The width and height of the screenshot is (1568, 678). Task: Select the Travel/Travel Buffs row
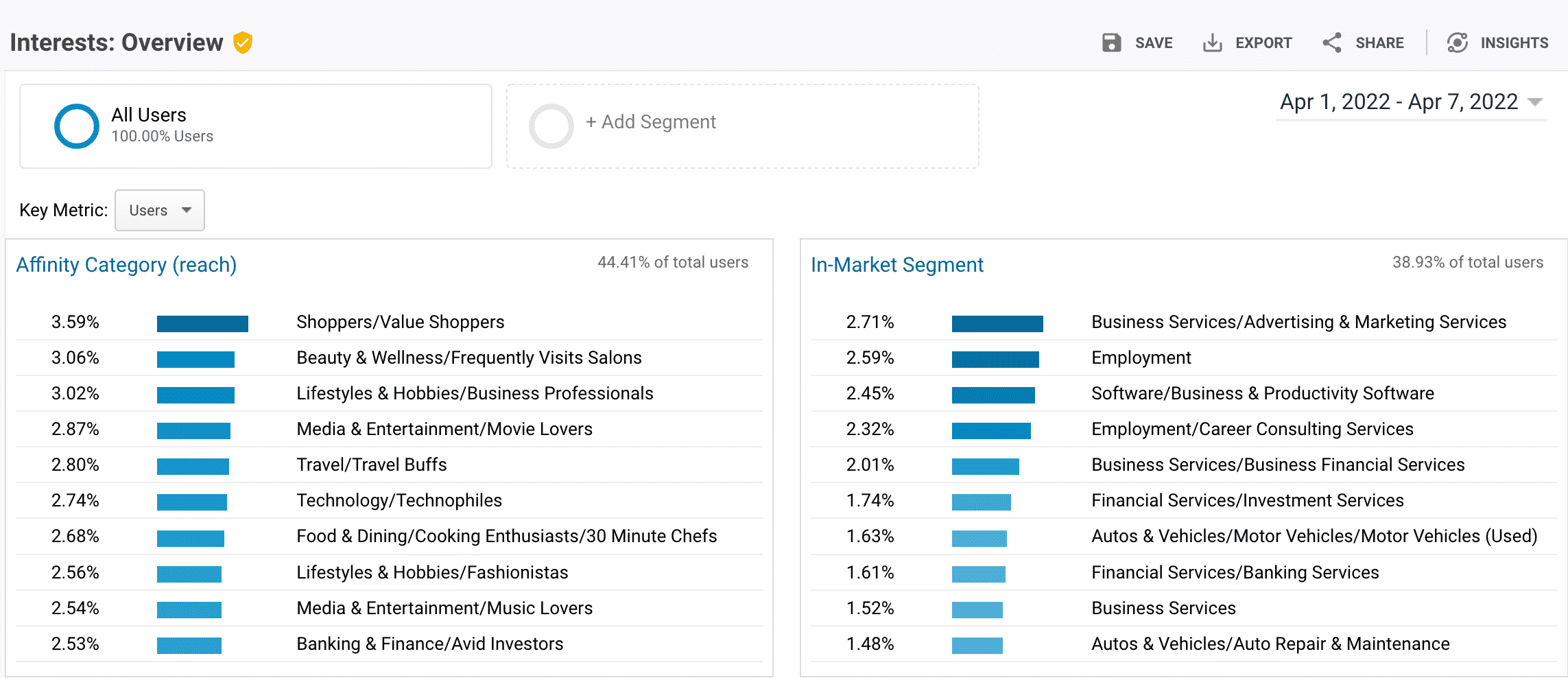371,465
